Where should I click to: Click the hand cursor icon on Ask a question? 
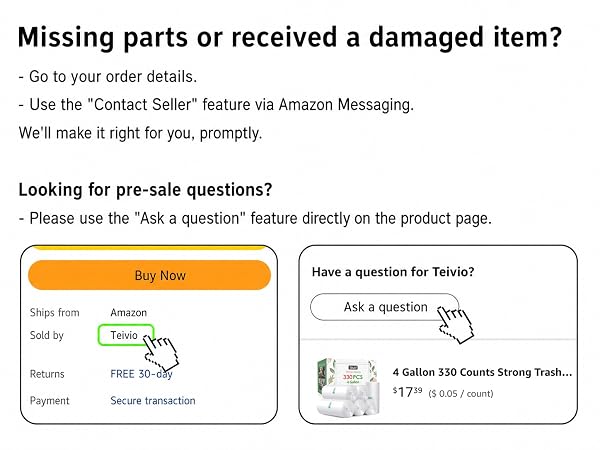click(x=455, y=324)
